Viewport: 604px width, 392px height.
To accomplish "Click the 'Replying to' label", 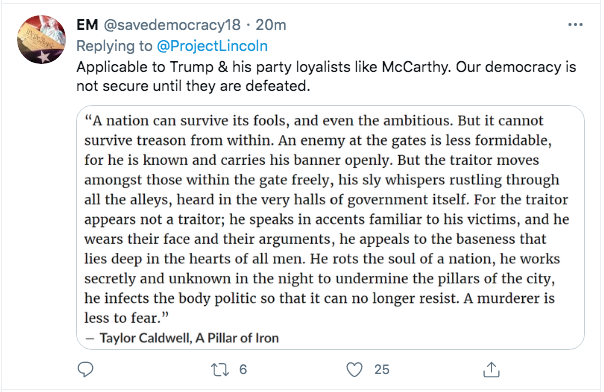I will [x=114, y=46].
